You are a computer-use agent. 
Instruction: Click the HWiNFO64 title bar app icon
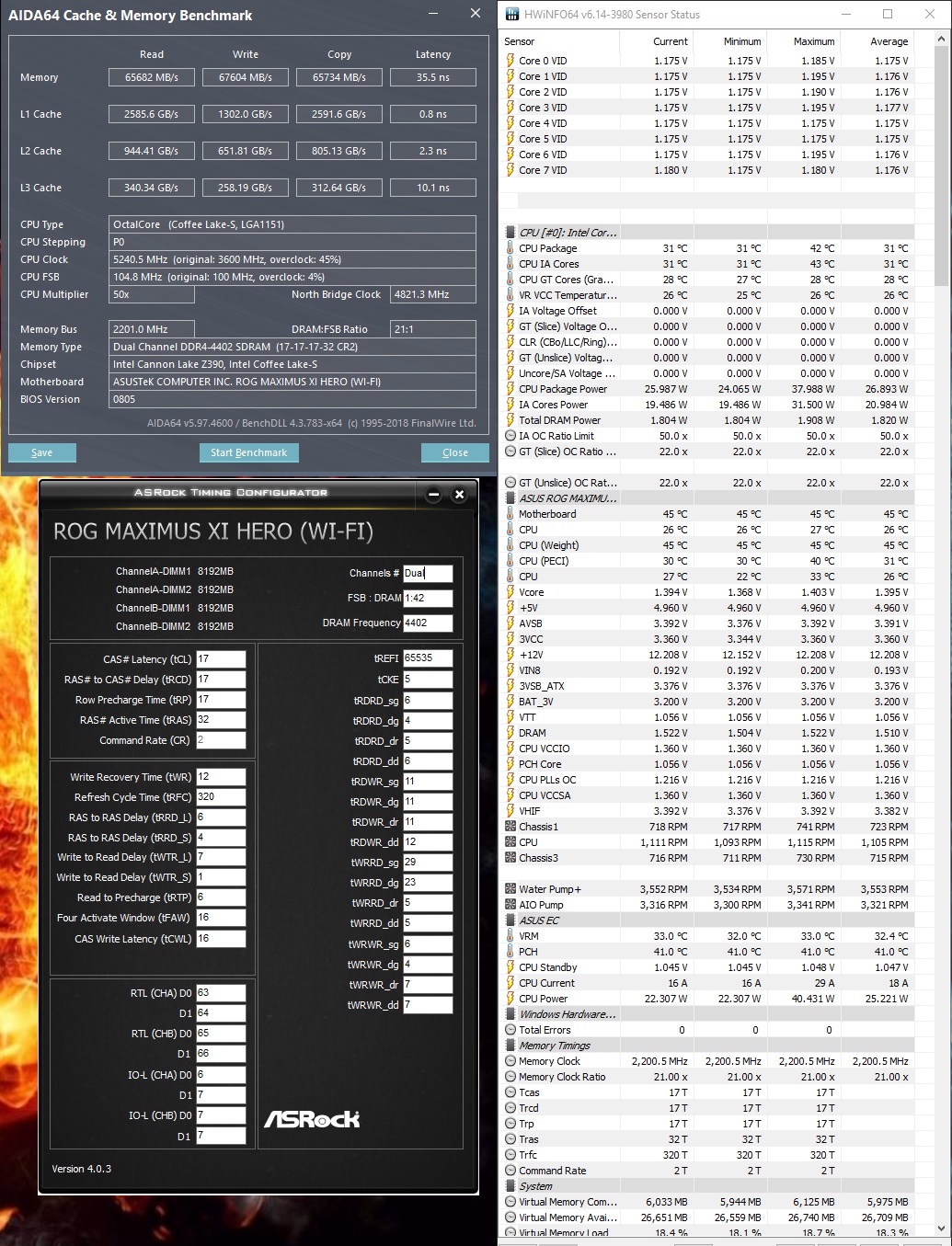point(511,15)
